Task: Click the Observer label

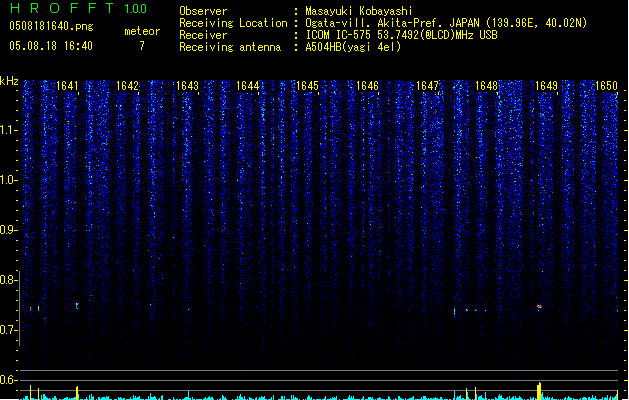Action: click(203, 11)
